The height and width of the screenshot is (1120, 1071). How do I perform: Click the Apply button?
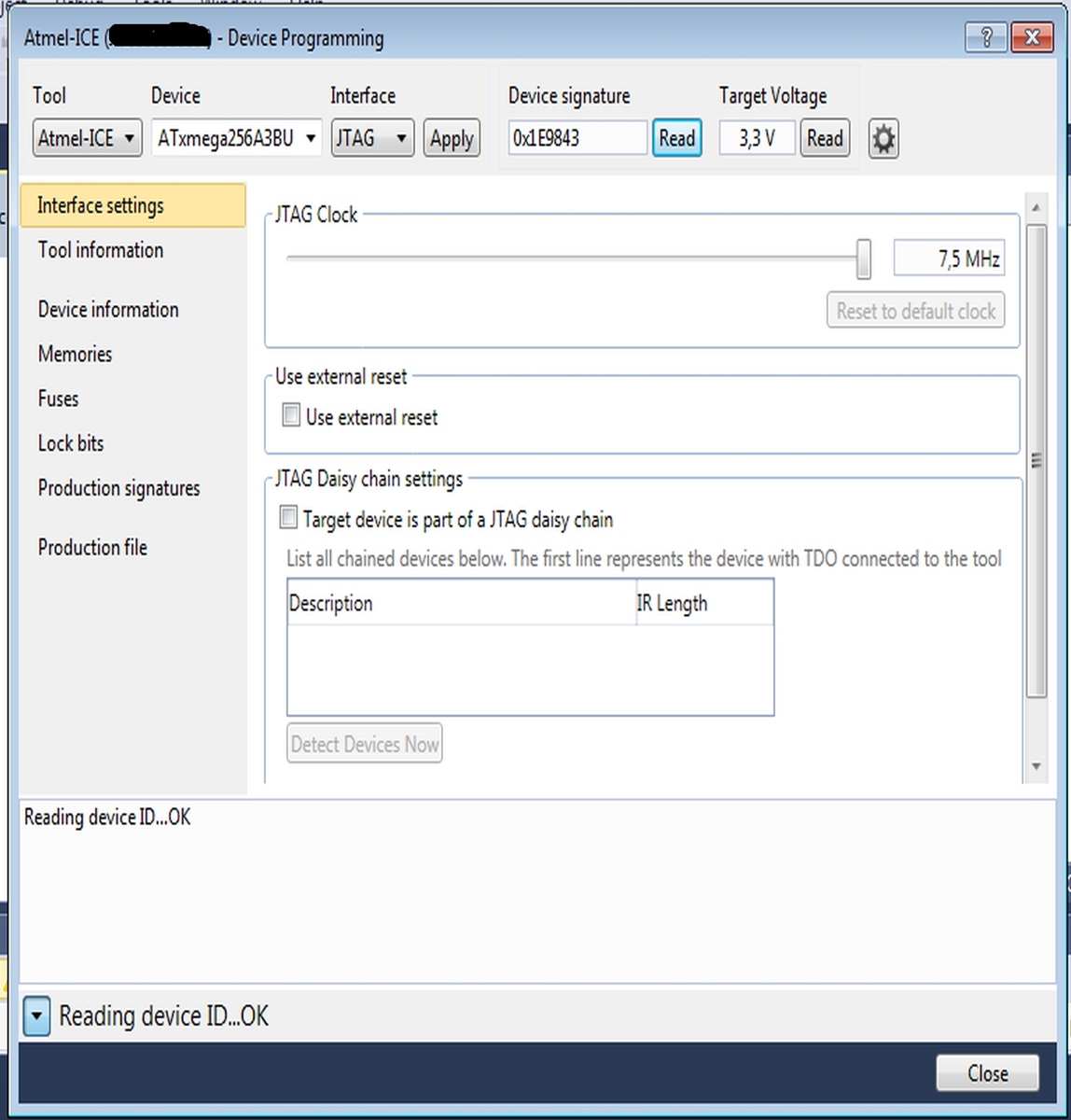coord(452,138)
